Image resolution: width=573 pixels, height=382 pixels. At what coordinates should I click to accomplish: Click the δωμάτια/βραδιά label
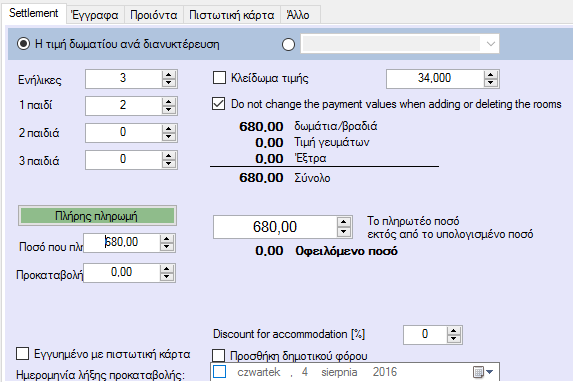click(336, 126)
